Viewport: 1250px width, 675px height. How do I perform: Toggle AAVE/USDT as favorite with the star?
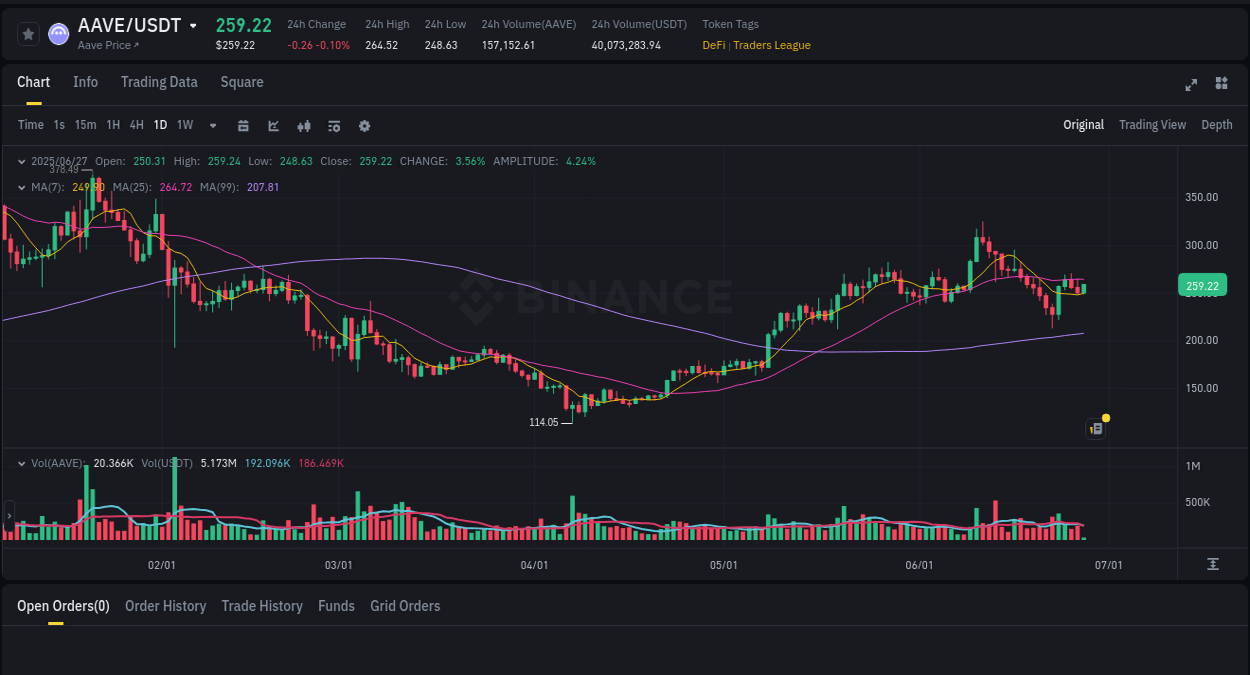click(27, 33)
